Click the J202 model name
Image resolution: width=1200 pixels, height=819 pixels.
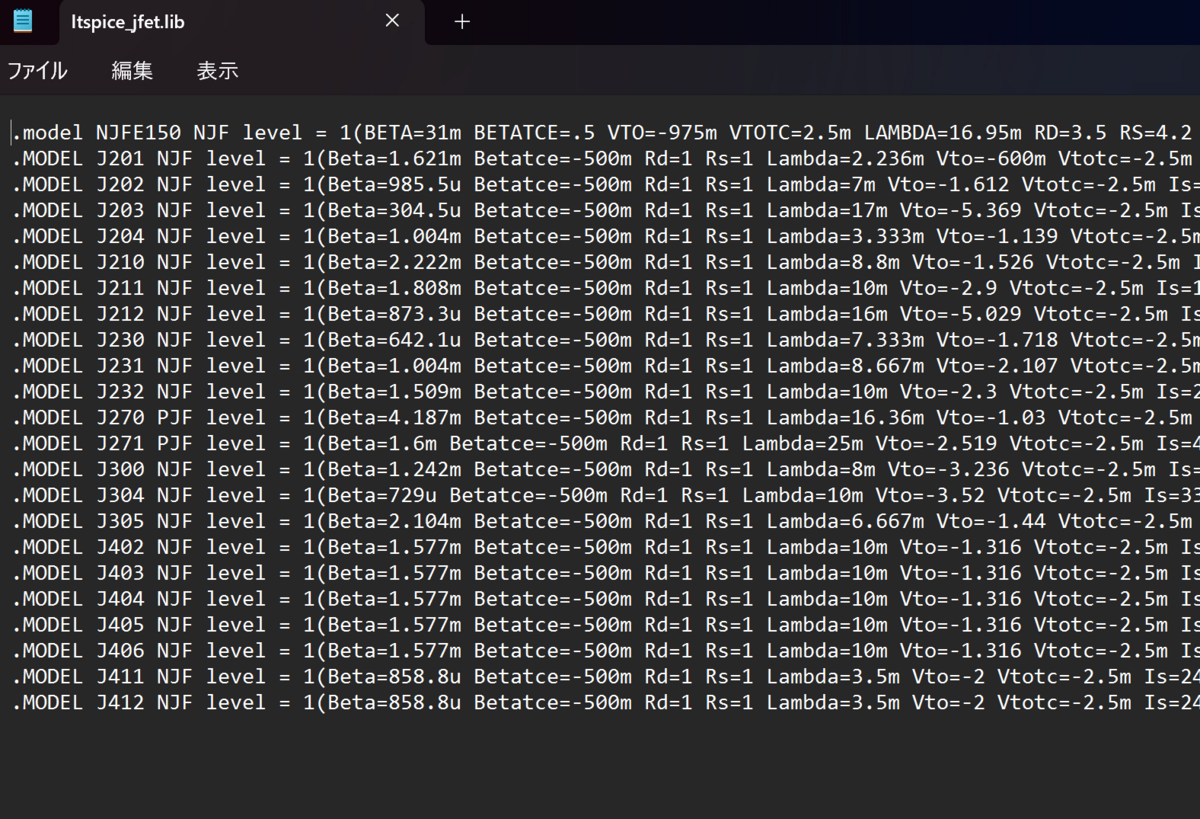coord(120,185)
